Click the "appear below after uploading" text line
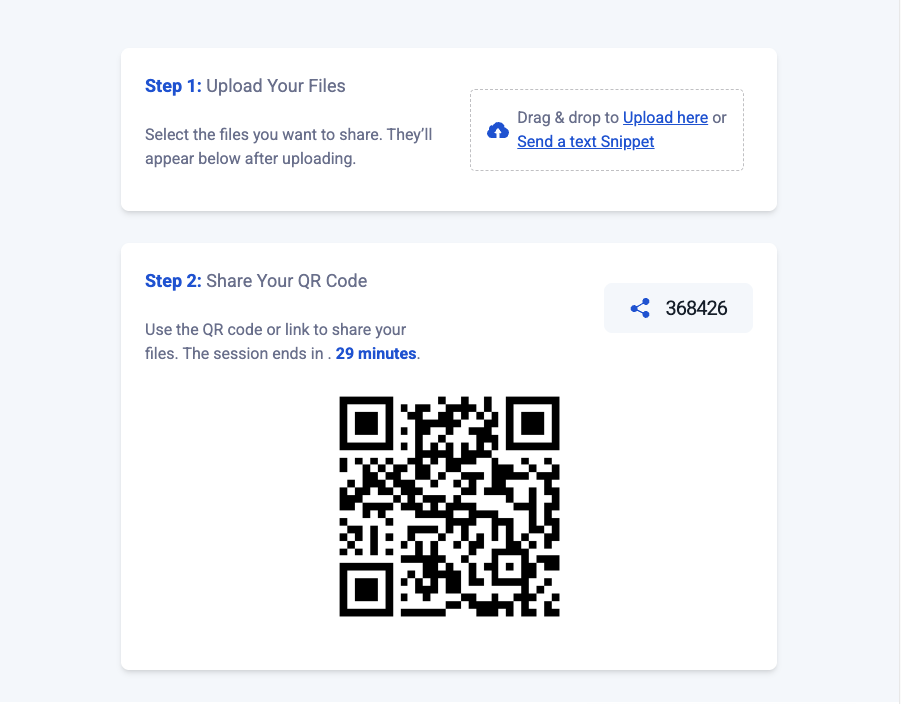This screenshot has width=901, height=704. tap(250, 158)
